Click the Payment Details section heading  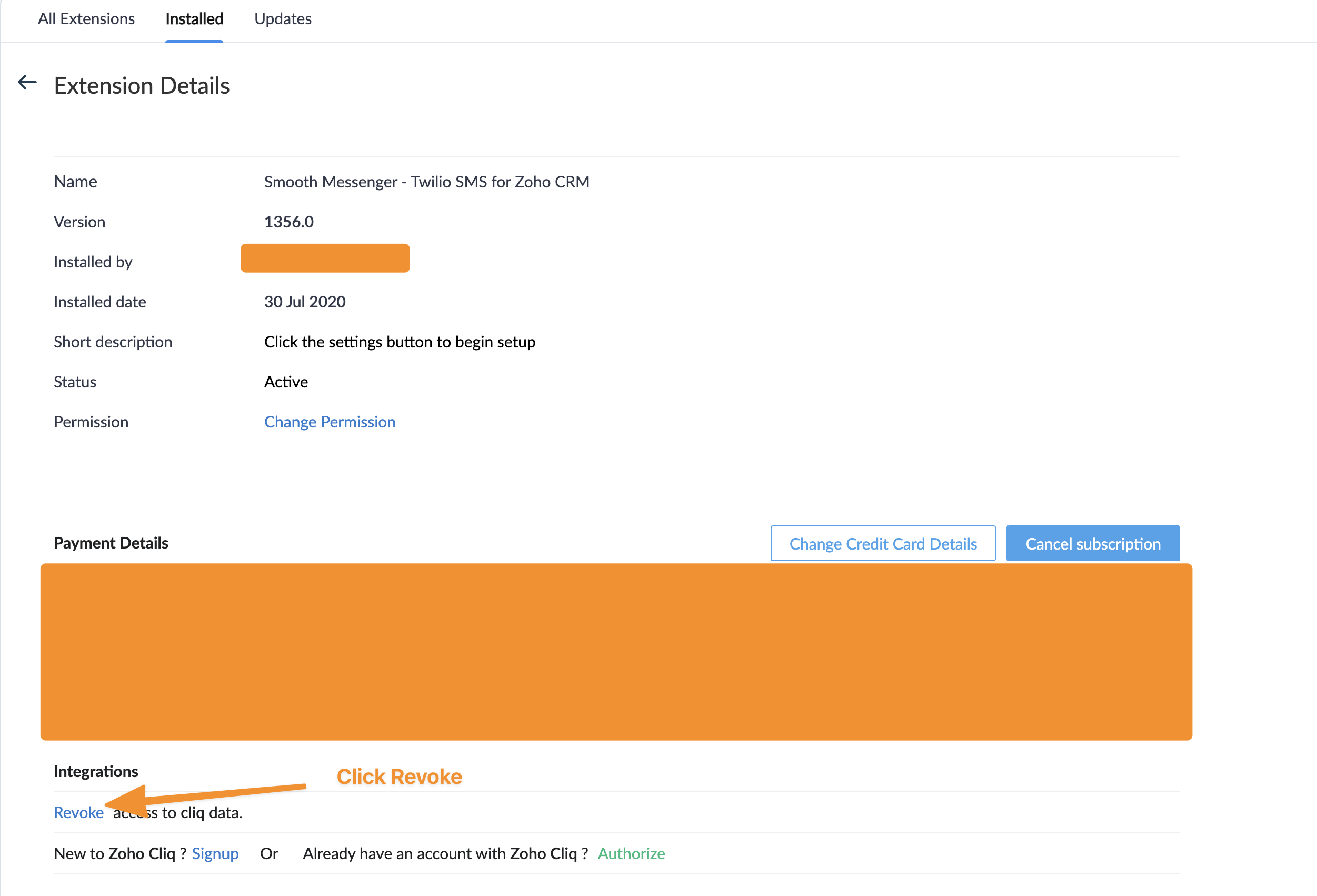click(x=111, y=543)
